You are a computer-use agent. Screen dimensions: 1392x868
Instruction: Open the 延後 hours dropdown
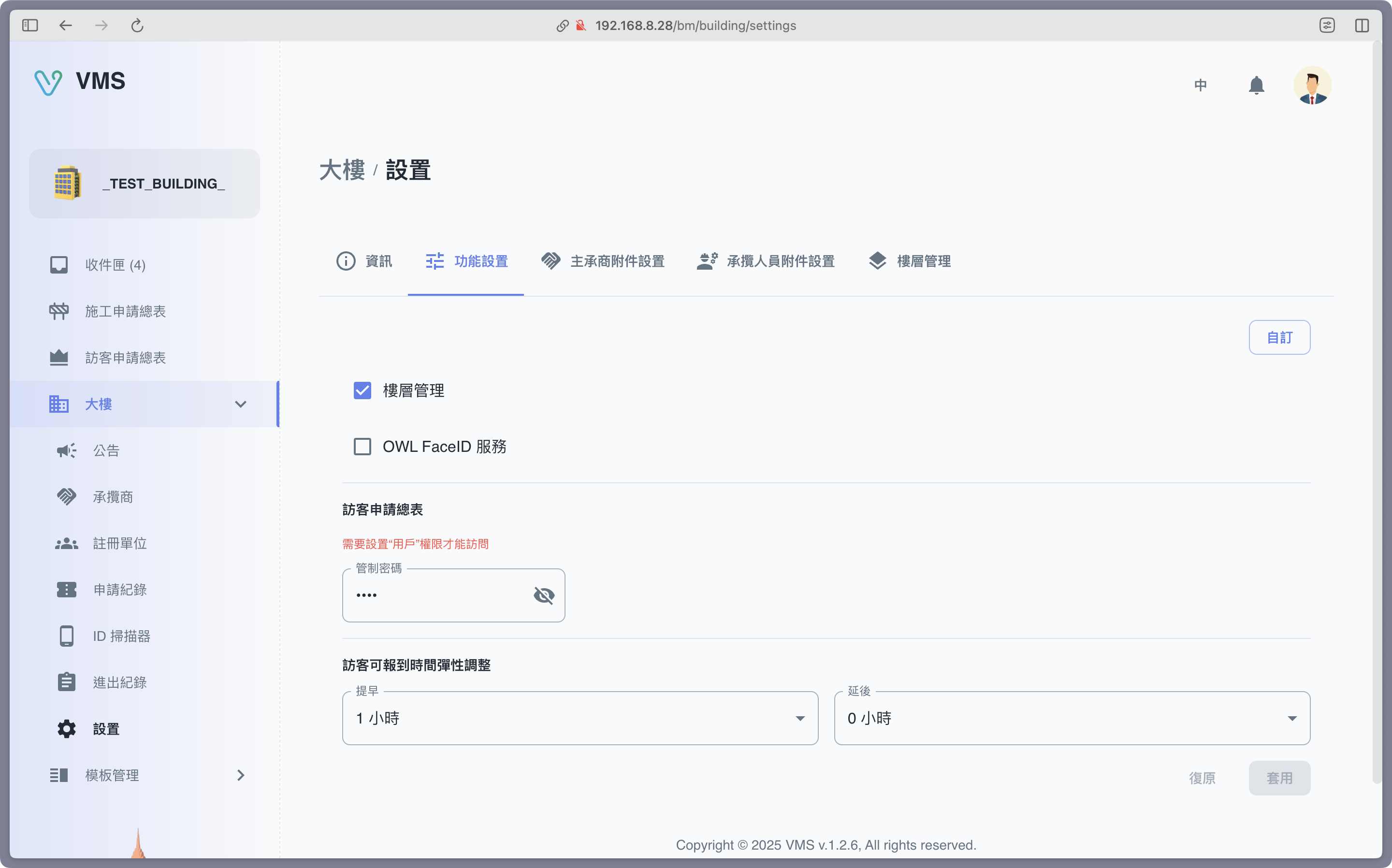(x=1071, y=718)
